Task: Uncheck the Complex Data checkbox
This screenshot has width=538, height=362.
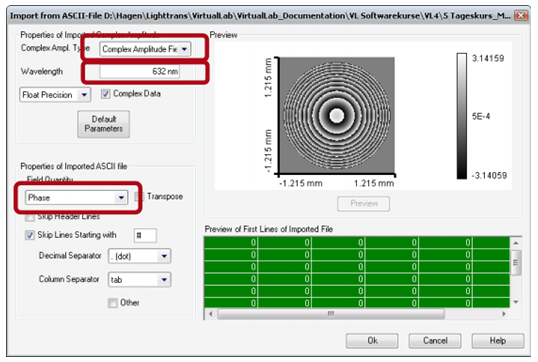Action: (x=106, y=94)
